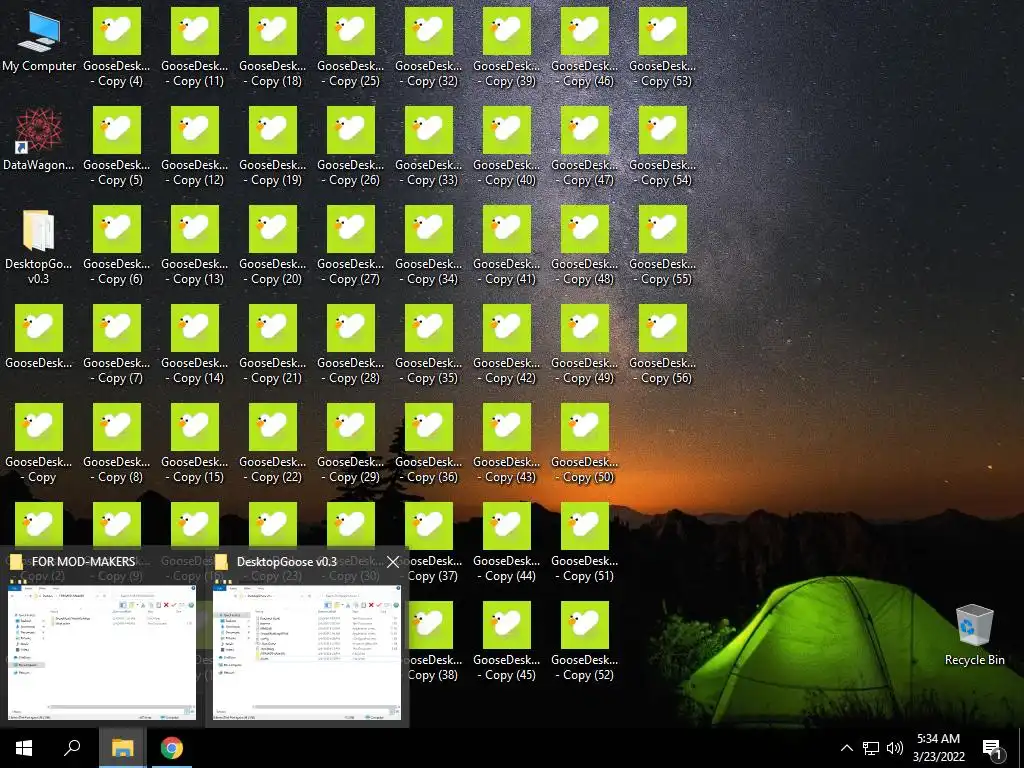Show hidden system tray icons
Viewport: 1024px width, 768px height.
(846, 748)
